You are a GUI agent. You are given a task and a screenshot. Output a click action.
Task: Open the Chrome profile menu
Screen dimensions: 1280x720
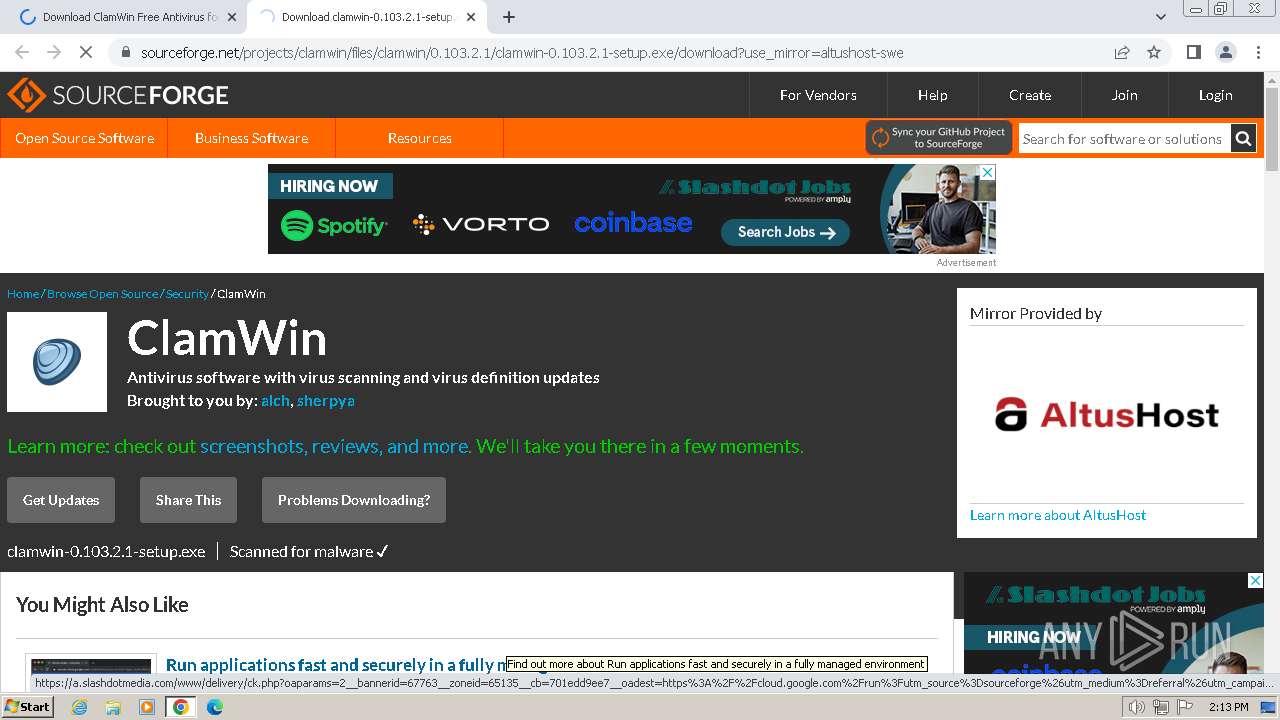(1225, 52)
